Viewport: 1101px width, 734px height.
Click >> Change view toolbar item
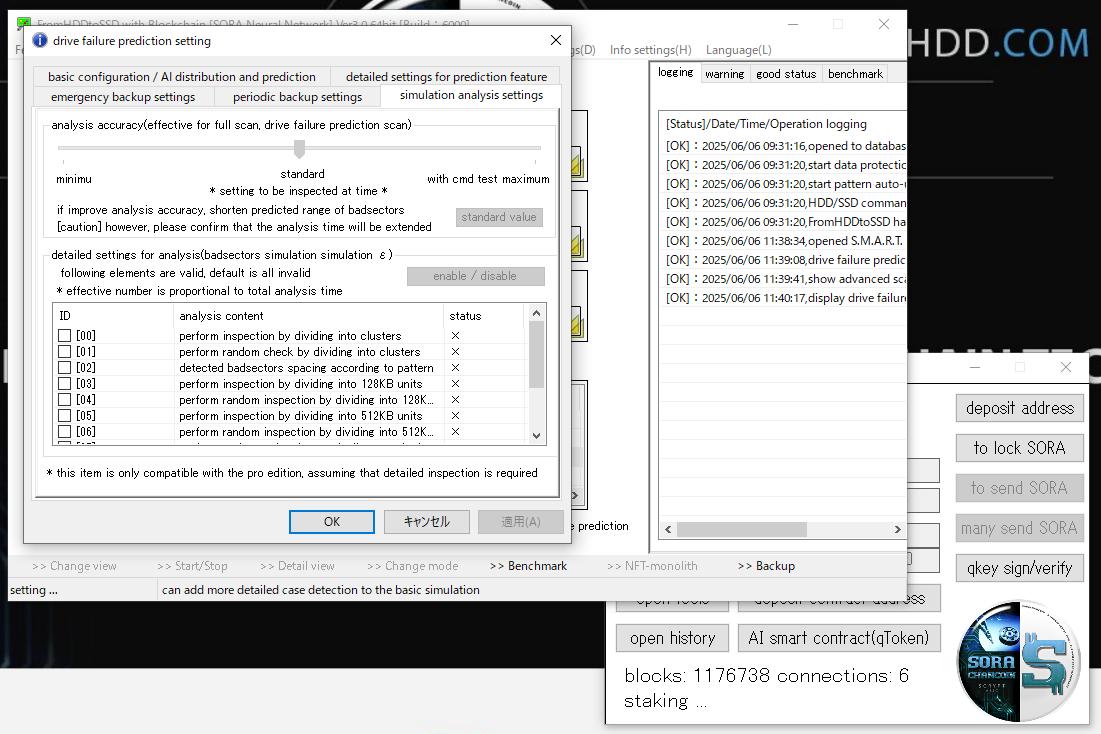[x=74, y=566]
